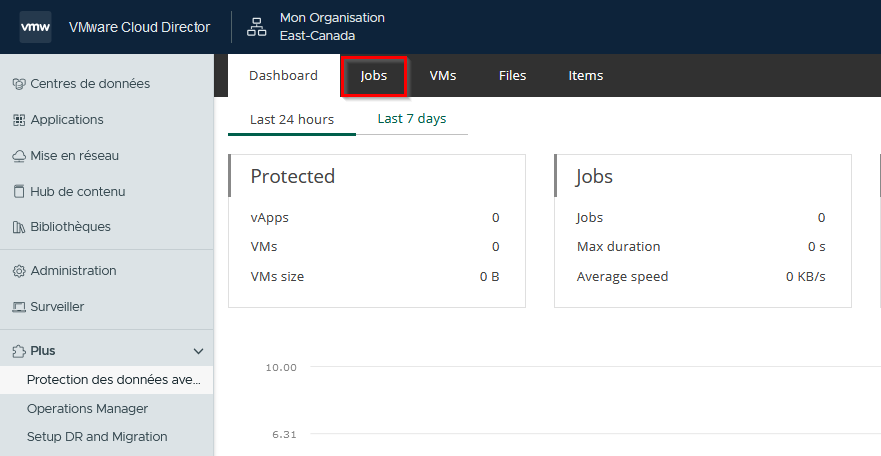The height and width of the screenshot is (456, 881).
Task: Click the 0 B VMs size value
Action: click(x=489, y=276)
